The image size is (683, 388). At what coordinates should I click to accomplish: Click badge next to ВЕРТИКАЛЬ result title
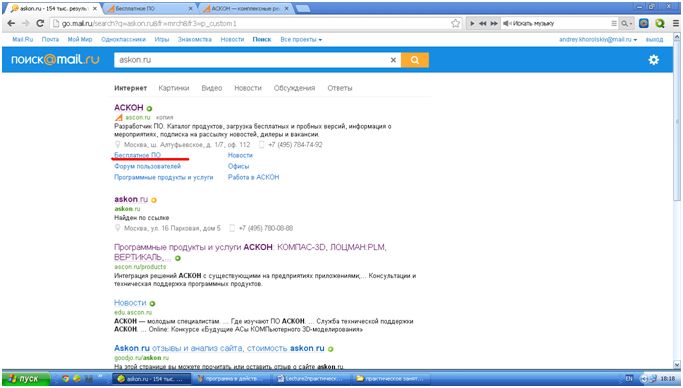[x=178, y=258]
